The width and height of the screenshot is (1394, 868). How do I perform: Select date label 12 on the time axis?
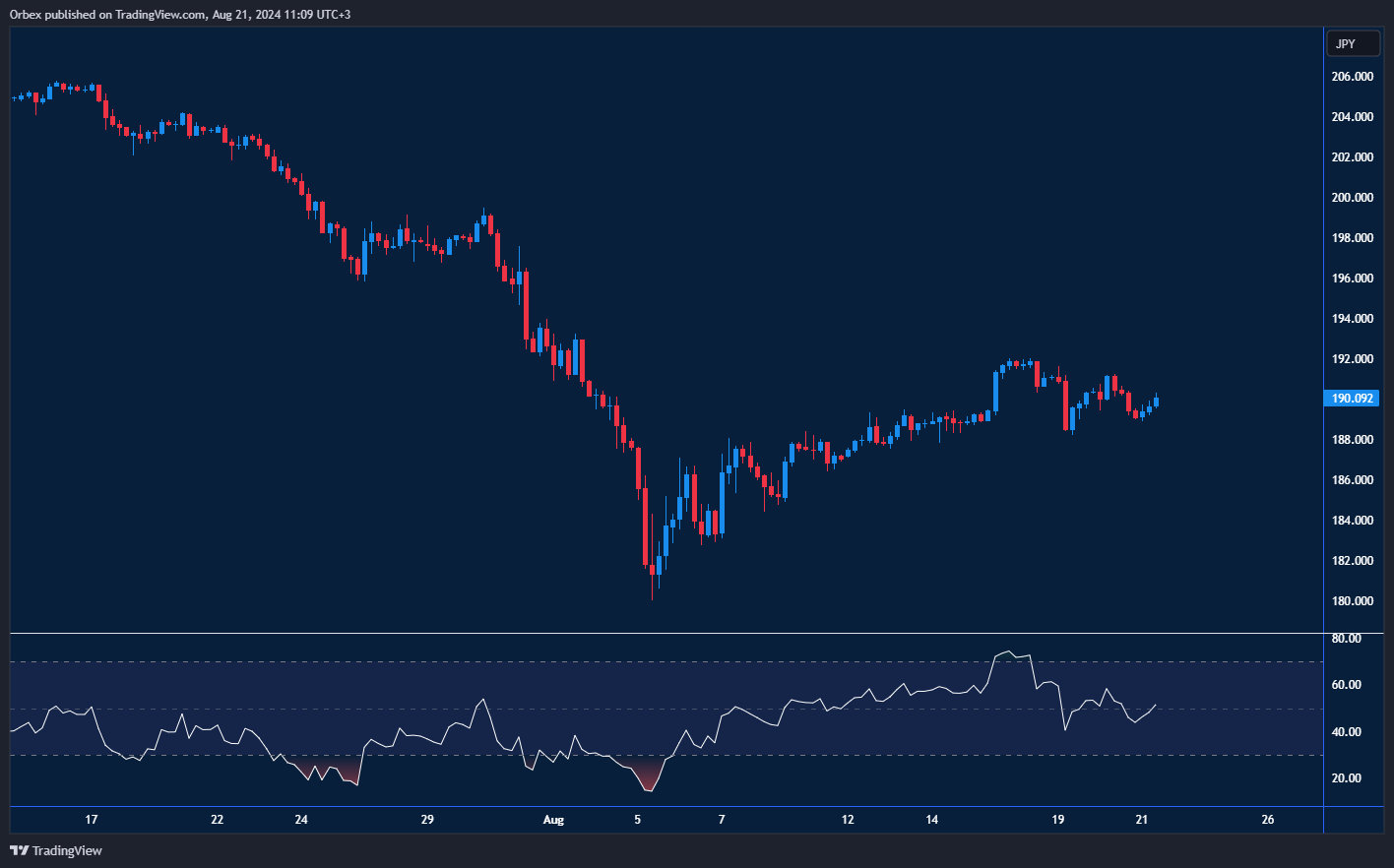tap(848, 820)
